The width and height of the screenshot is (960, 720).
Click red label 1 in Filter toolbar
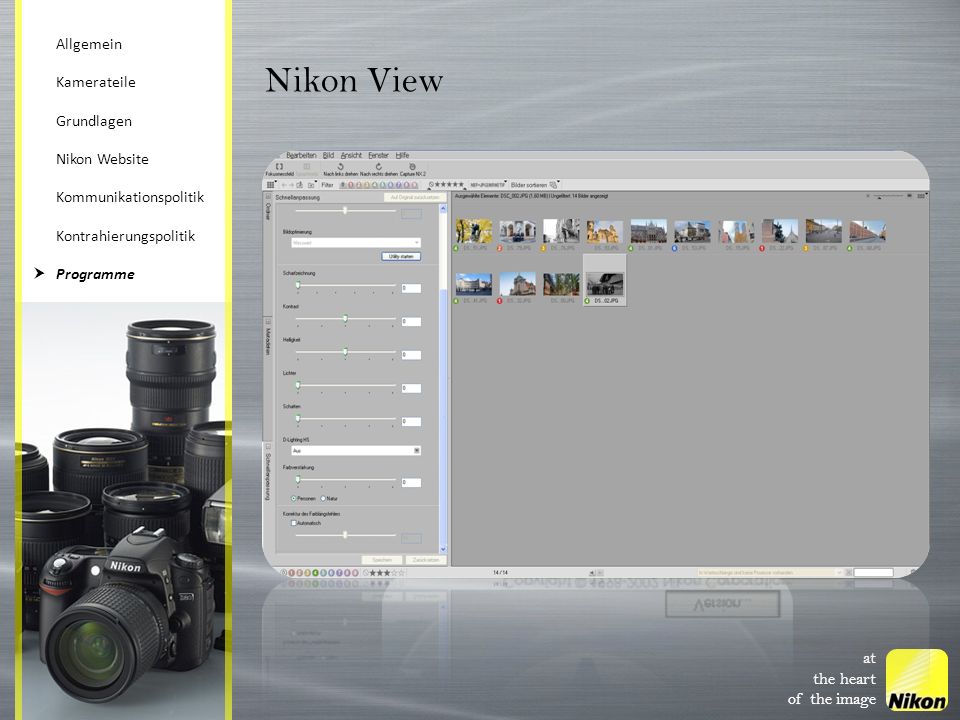tap(351, 184)
